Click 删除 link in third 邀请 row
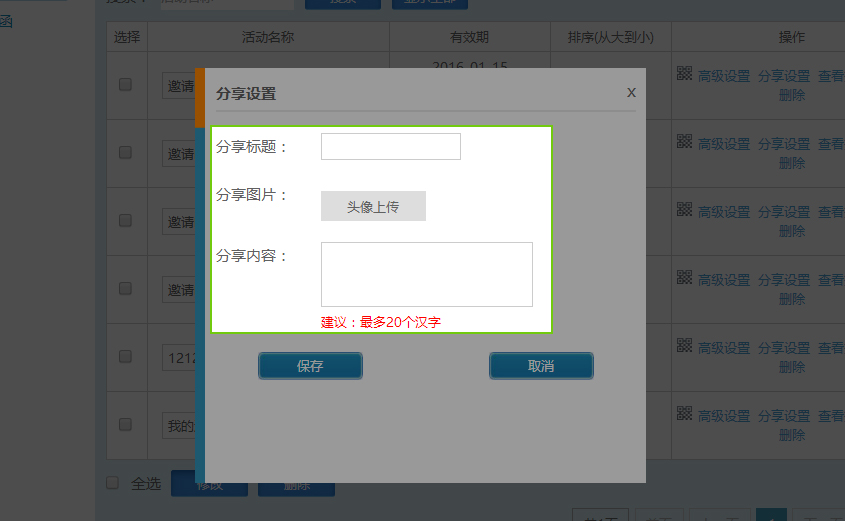The width and height of the screenshot is (845, 521). [x=792, y=231]
